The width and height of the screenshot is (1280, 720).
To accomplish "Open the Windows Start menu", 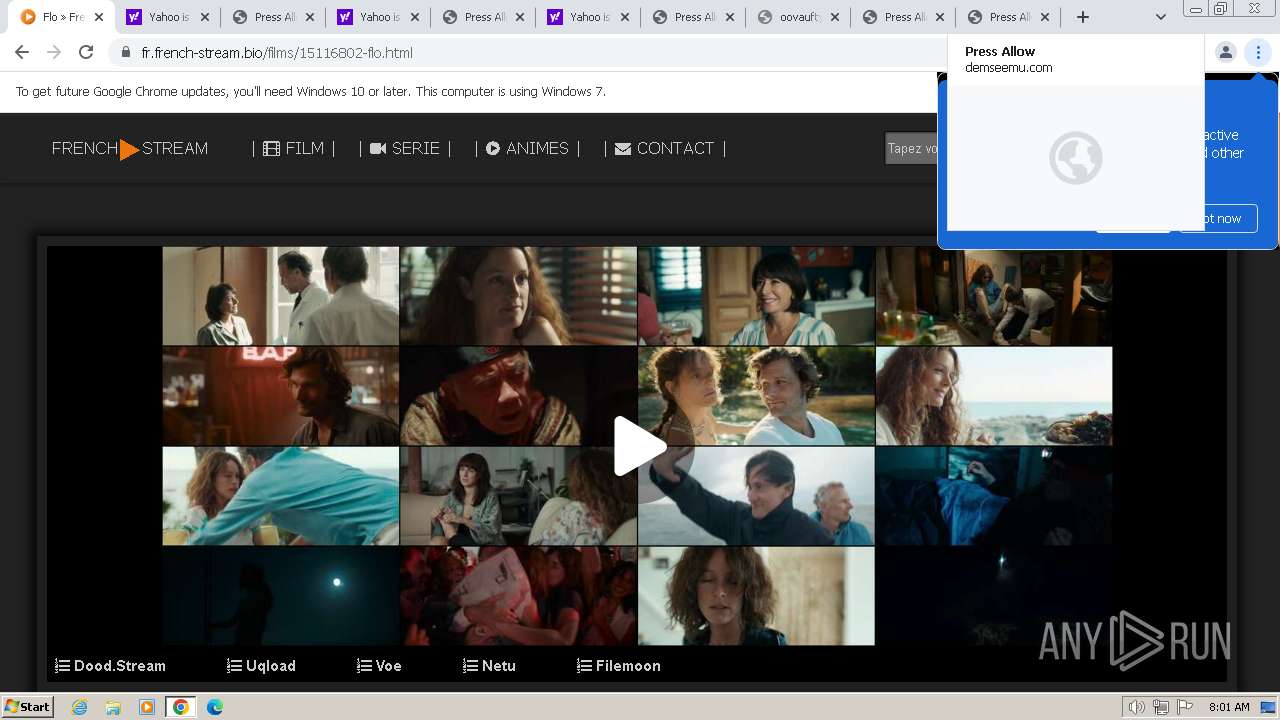I will coord(28,706).
